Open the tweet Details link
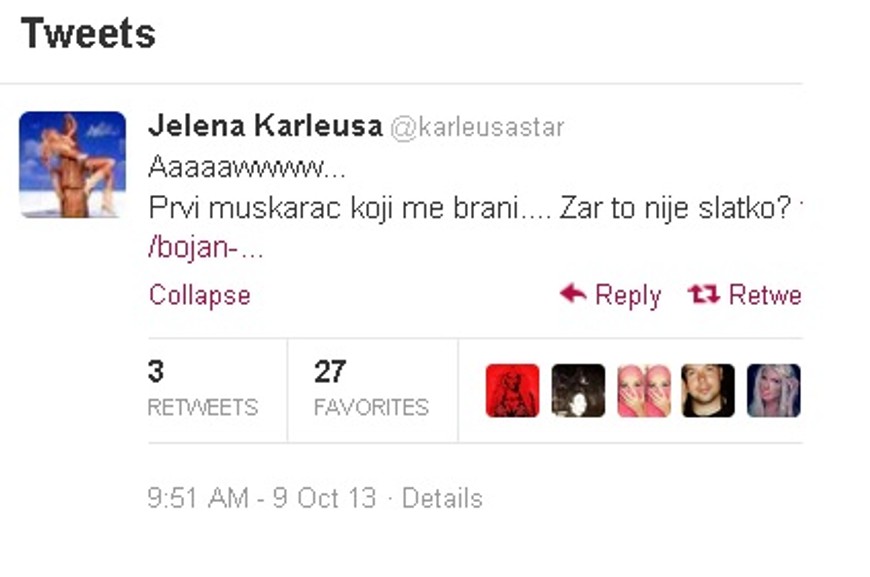The image size is (870, 577). (442, 498)
